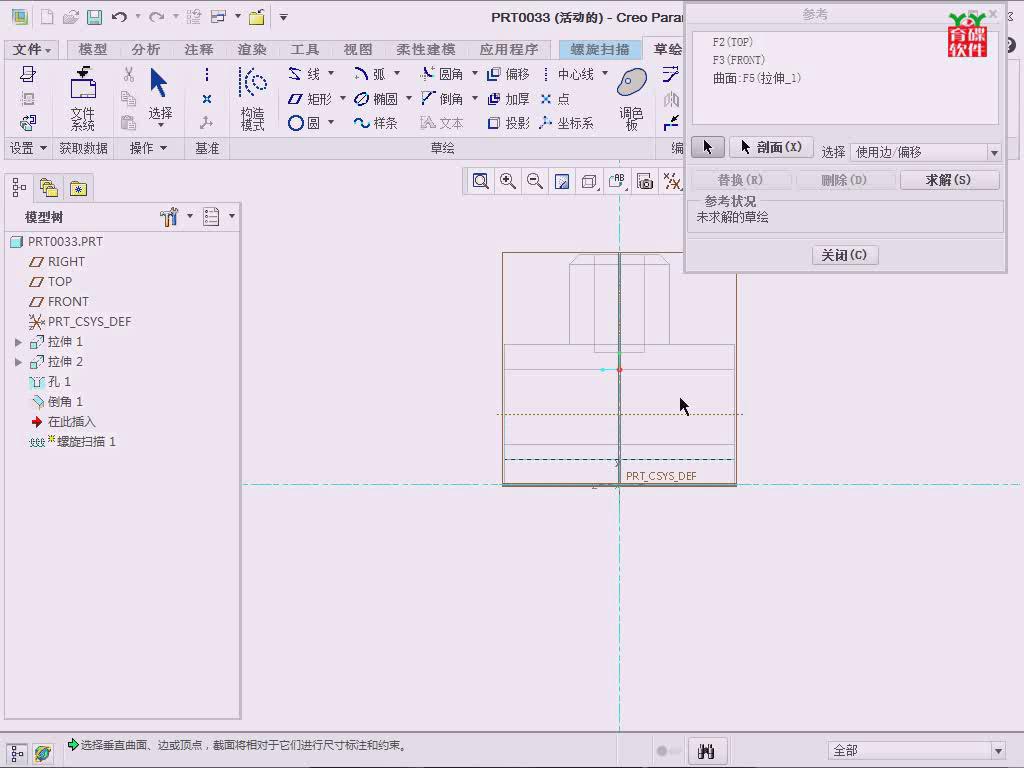
Task: Select the Coordinate System (坐标系) tool
Action: (567, 123)
